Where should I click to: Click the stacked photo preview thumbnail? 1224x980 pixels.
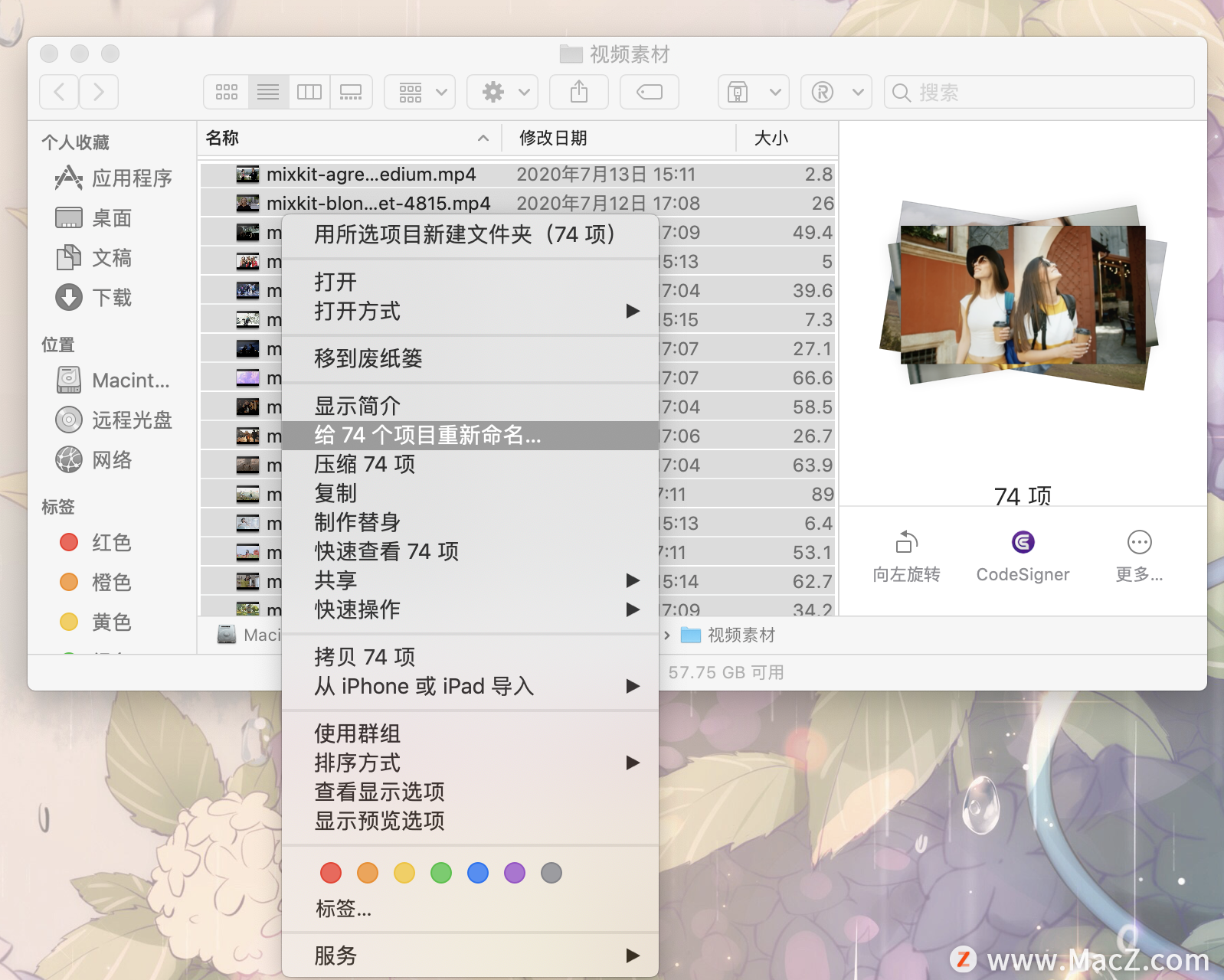(x=1023, y=296)
